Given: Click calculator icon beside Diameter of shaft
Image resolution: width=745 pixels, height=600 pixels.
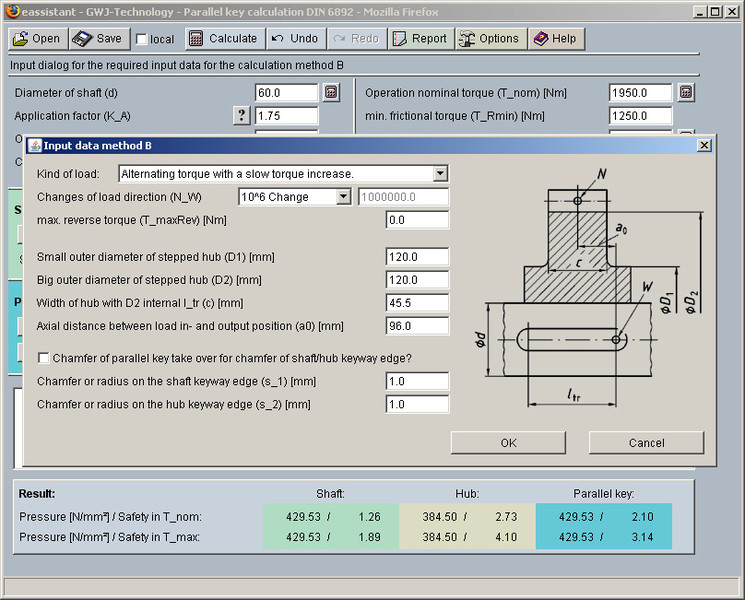Looking at the screenshot, I should (332, 93).
